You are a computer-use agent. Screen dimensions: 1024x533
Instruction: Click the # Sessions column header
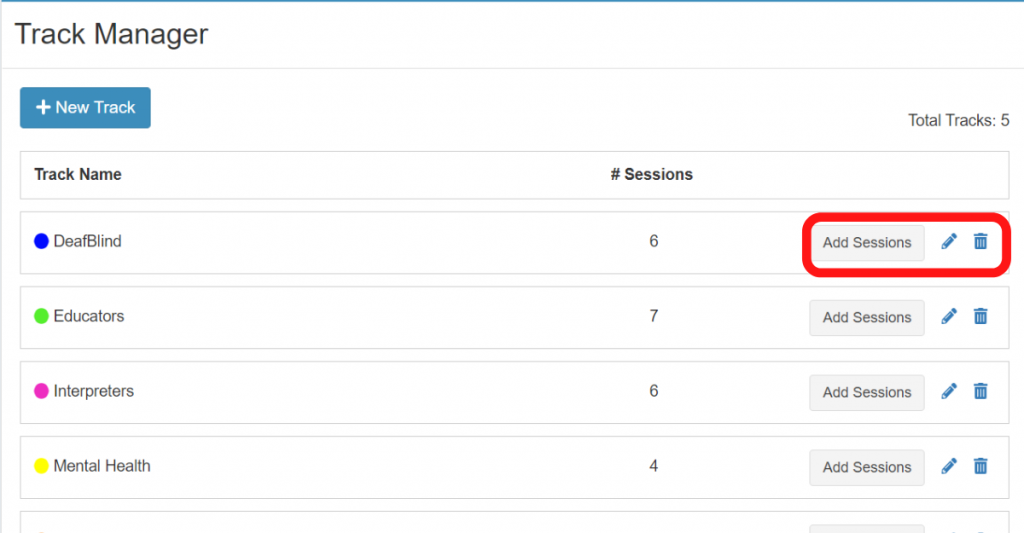point(652,174)
